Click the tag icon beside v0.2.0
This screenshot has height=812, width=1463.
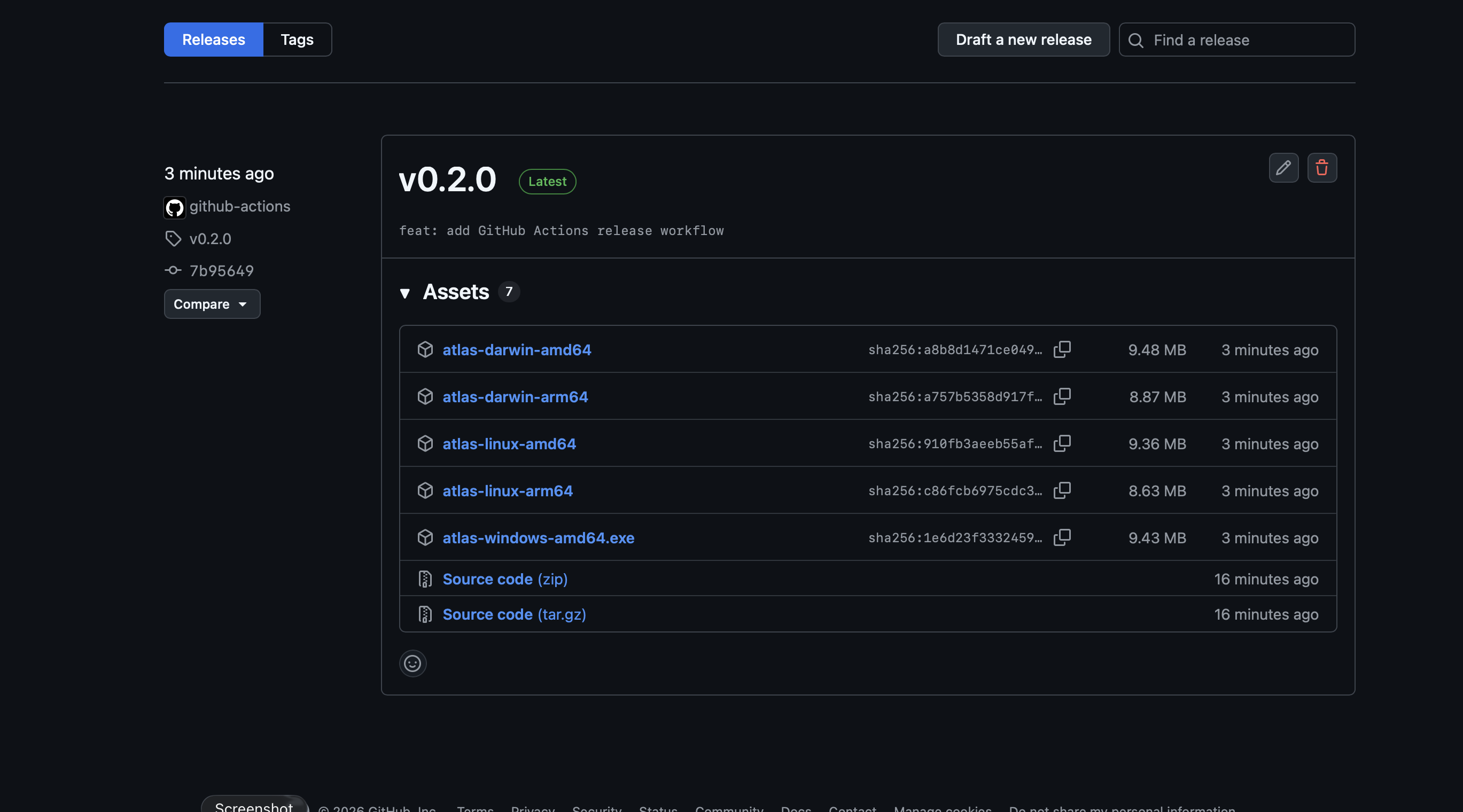173,238
